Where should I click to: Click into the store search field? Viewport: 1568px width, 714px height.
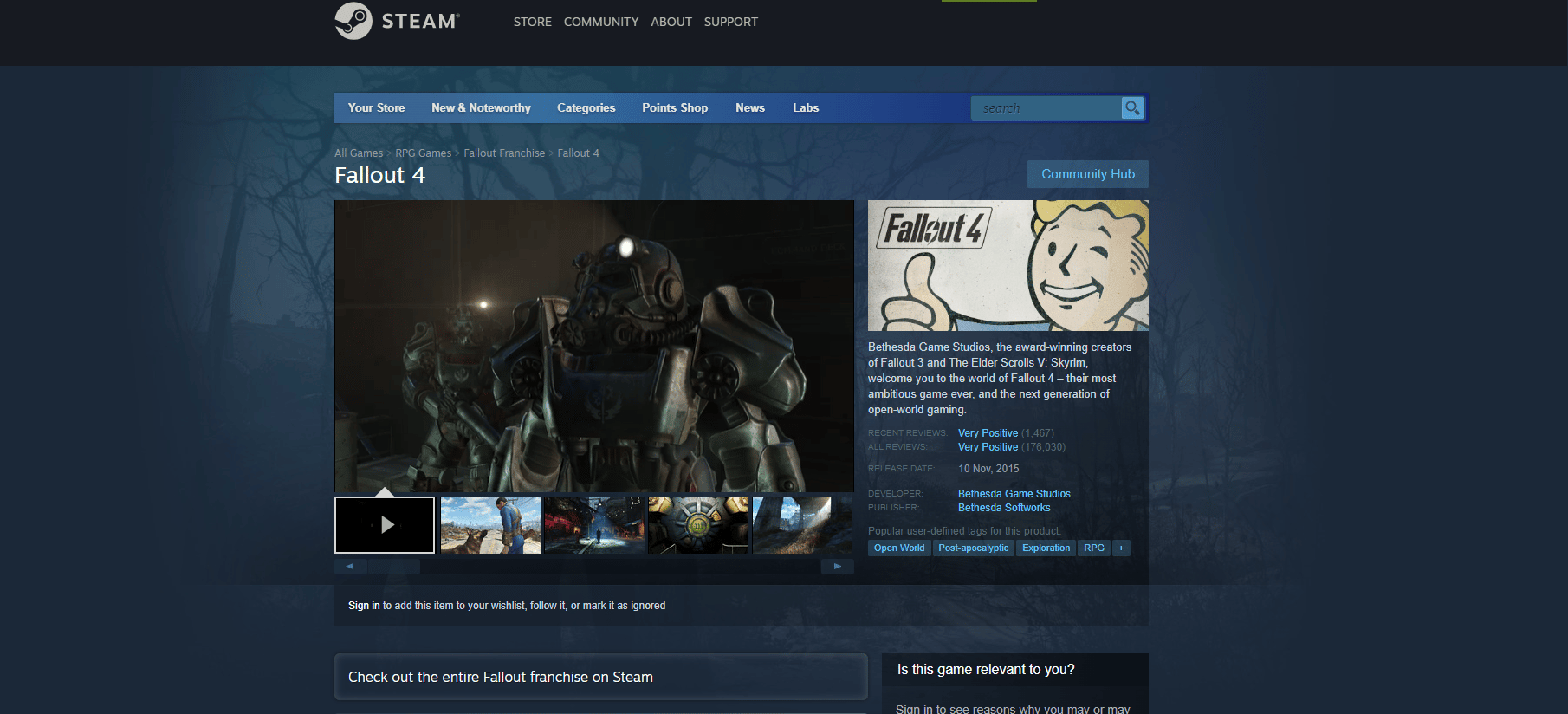click(x=1046, y=108)
